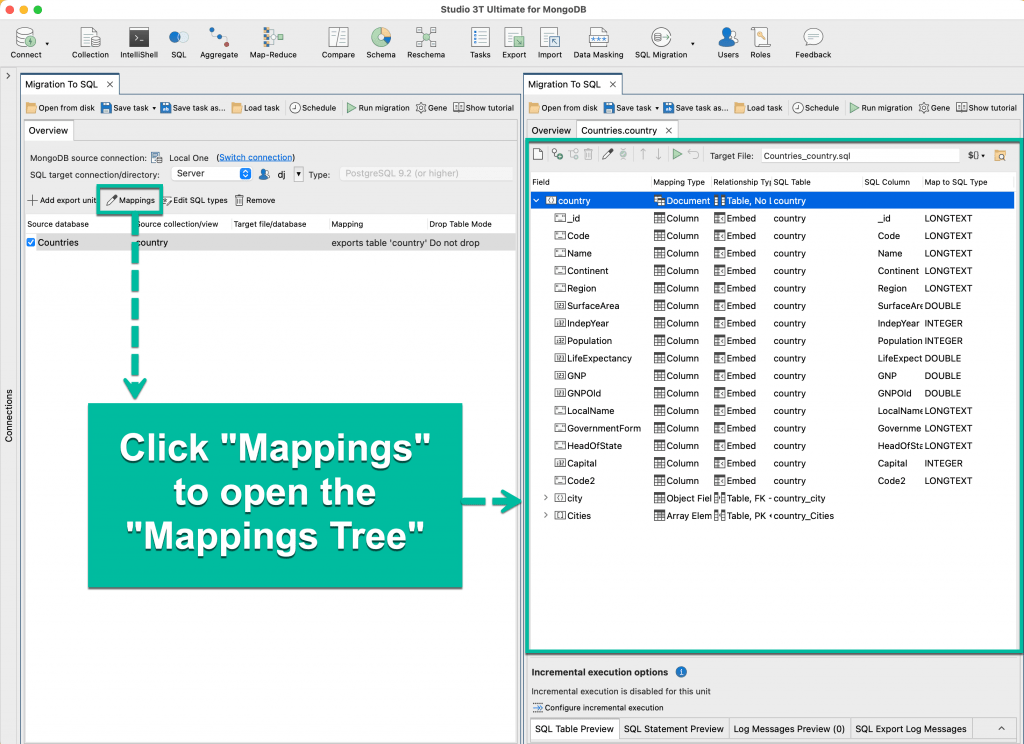Open the SQL Statement Preview tab
The width and height of the screenshot is (1024, 744).
pos(673,729)
